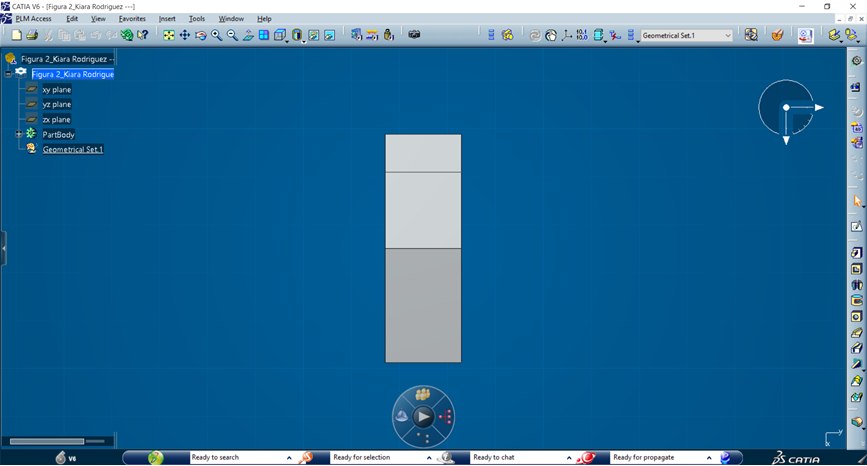Expand the Ready for selection arrow
The height and width of the screenshot is (466, 867).
[429, 458]
